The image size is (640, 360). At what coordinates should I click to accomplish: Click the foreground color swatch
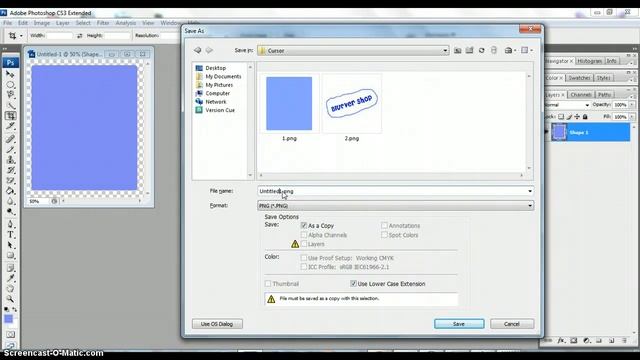click(8, 318)
